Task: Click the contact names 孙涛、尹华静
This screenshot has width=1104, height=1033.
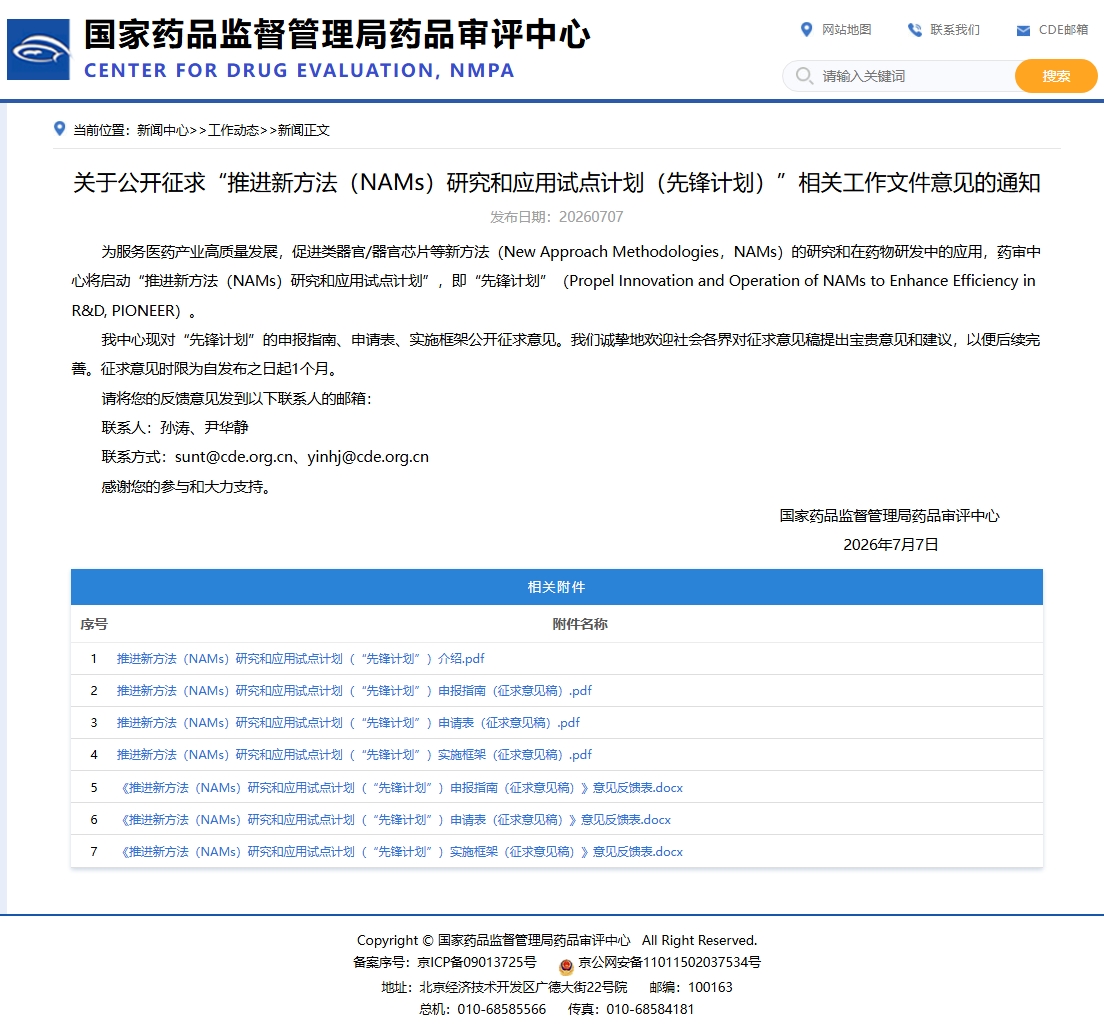Action: (204, 427)
